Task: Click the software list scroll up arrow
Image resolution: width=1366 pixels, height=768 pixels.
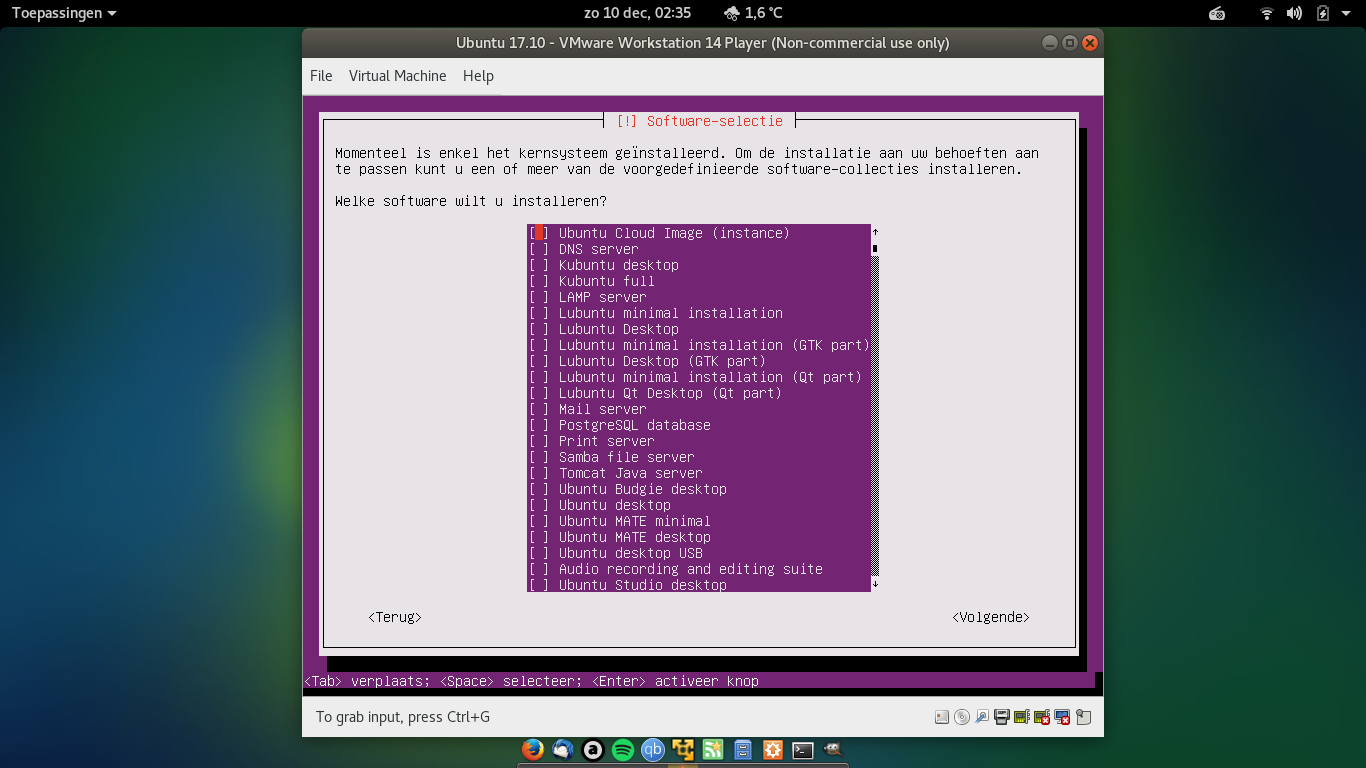Action: (x=875, y=232)
